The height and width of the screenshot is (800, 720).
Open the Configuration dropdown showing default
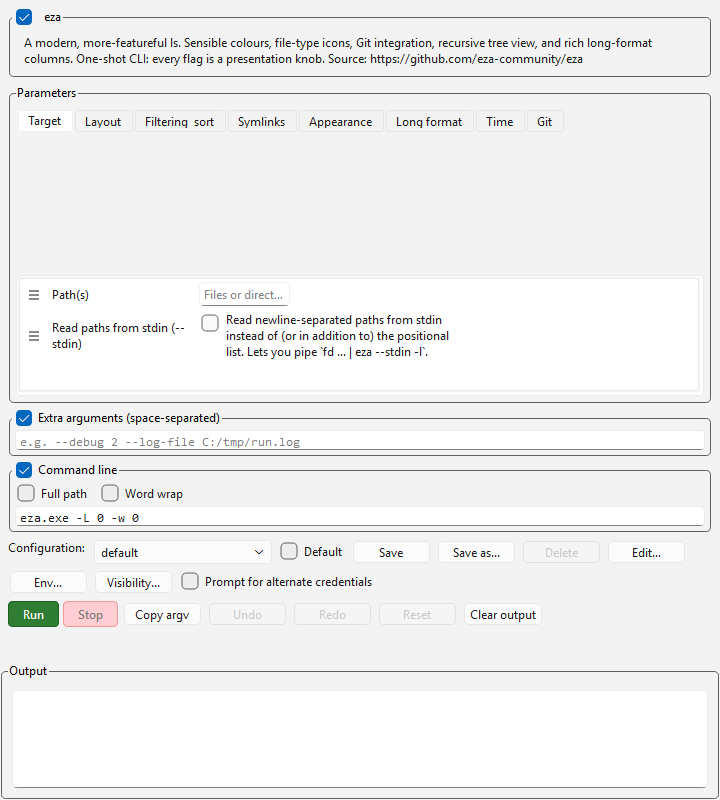click(x=183, y=553)
